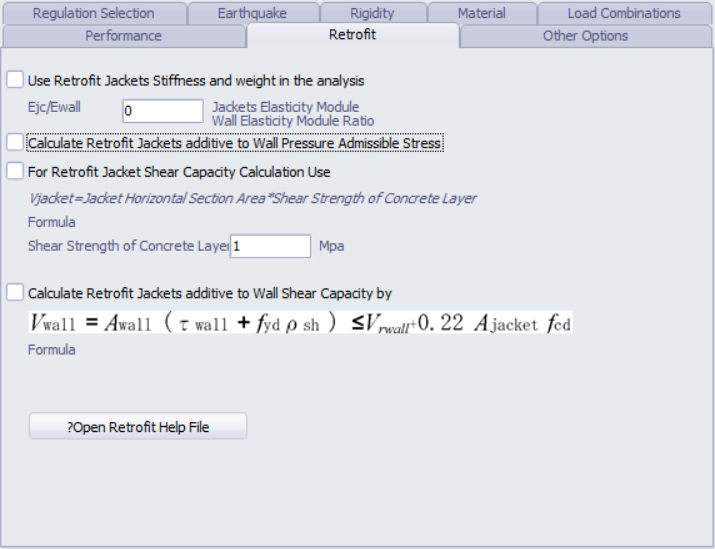This screenshot has width=715, height=549.
Task: Select the Retrofit tab
Action: click(x=352, y=35)
